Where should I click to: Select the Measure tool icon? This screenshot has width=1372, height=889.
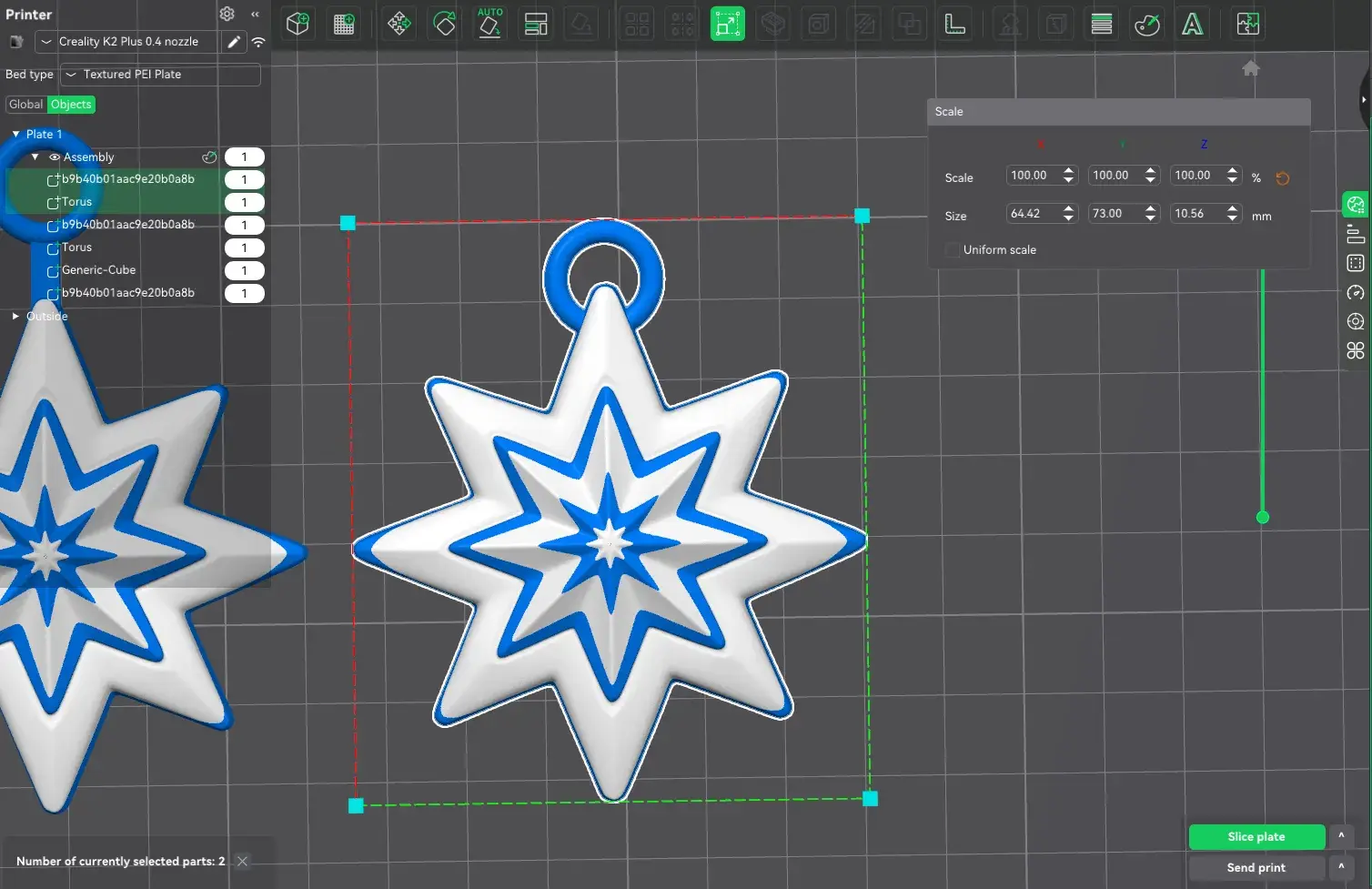tap(954, 24)
